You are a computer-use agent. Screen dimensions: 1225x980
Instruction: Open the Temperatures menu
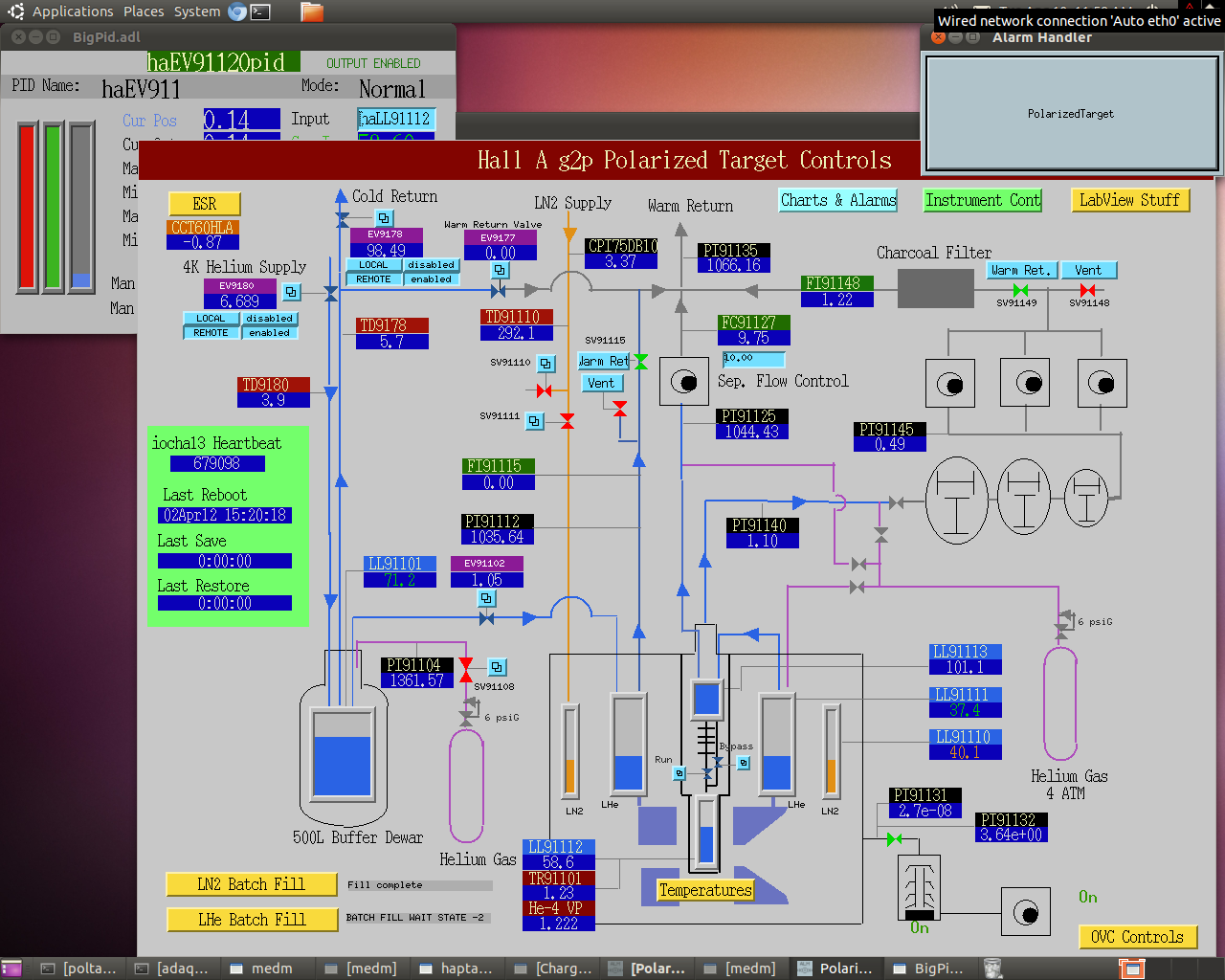click(x=705, y=890)
